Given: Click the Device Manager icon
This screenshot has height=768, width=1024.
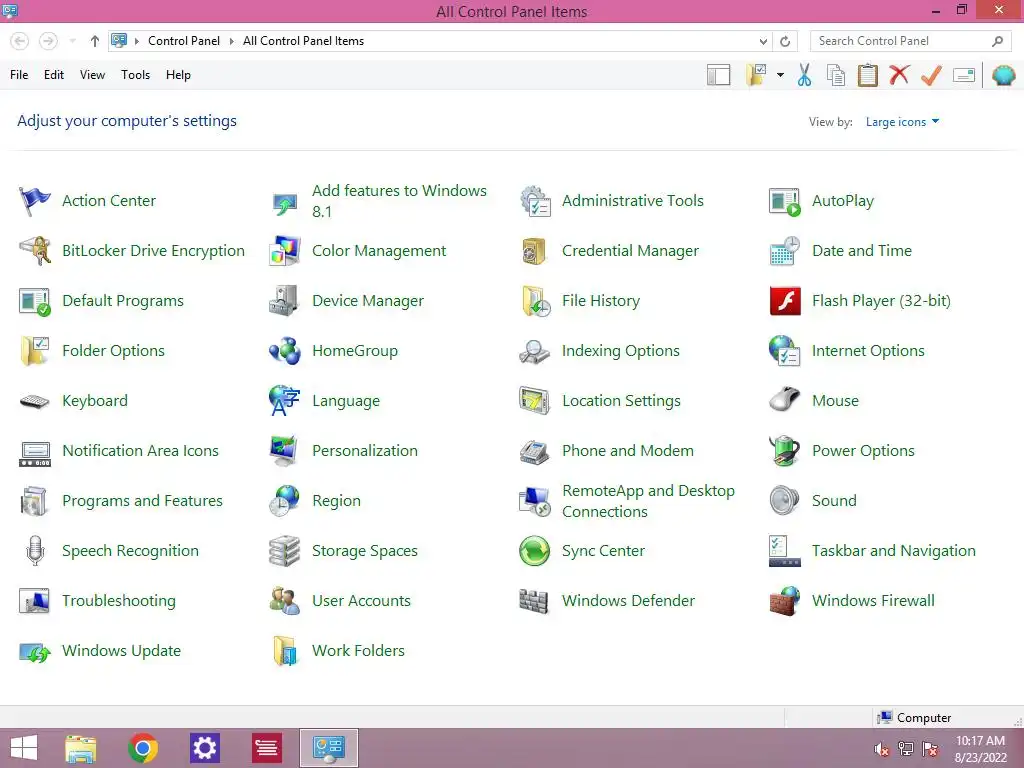Looking at the screenshot, I should [285, 301].
